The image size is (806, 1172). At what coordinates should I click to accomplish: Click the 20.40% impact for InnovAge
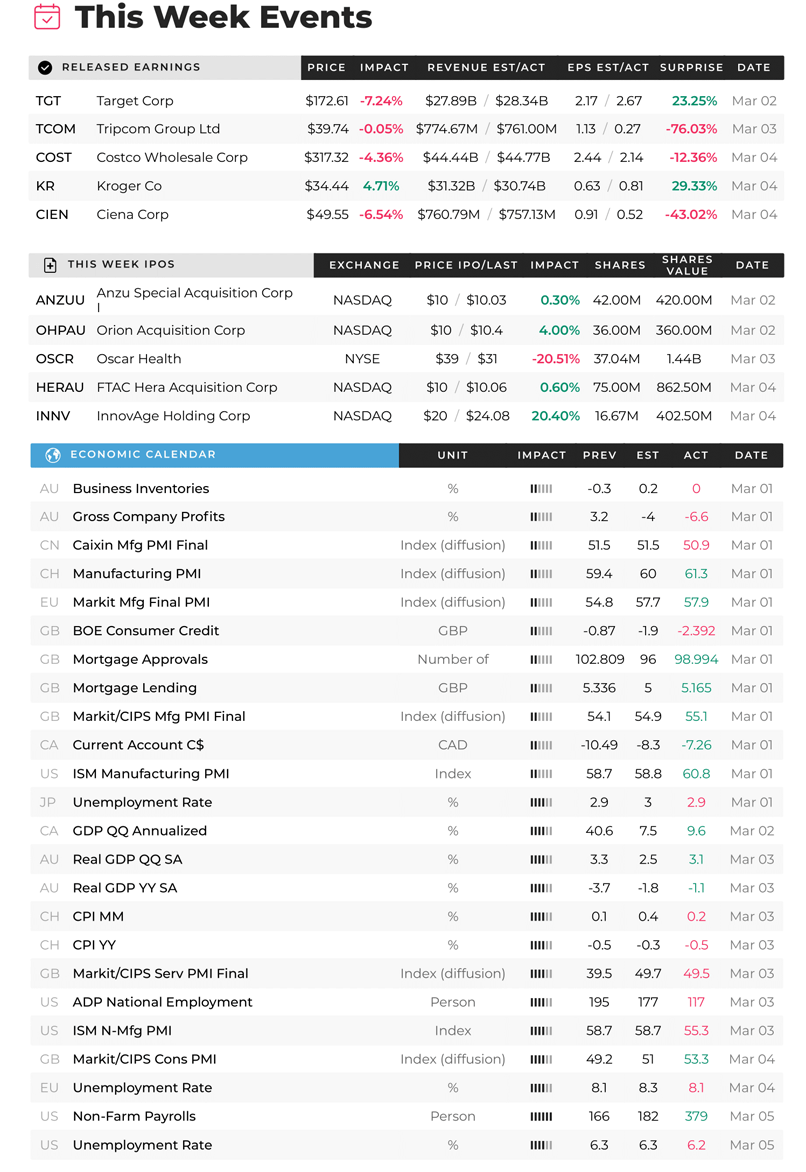click(556, 416)
